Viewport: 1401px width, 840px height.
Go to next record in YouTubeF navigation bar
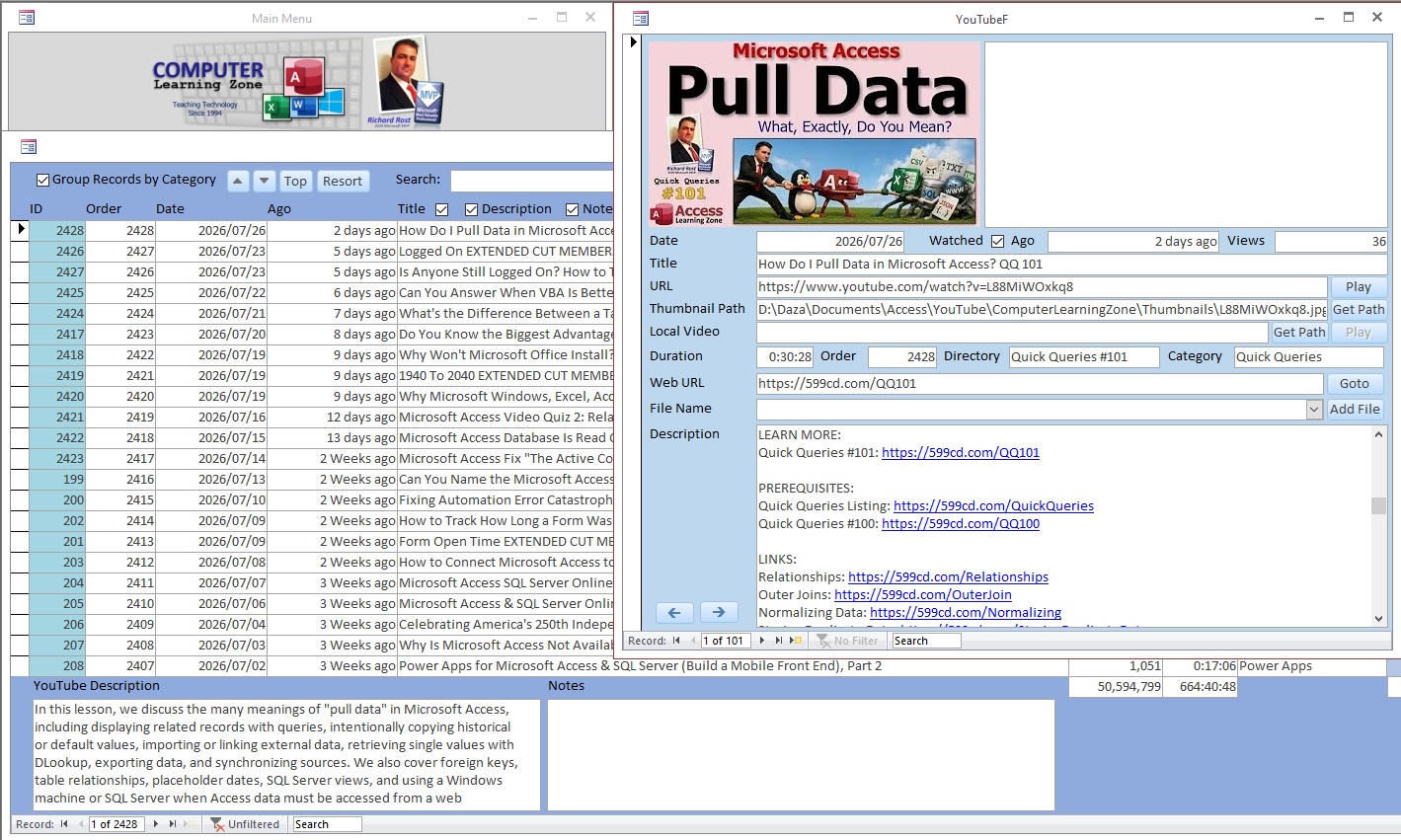point(761,641)
